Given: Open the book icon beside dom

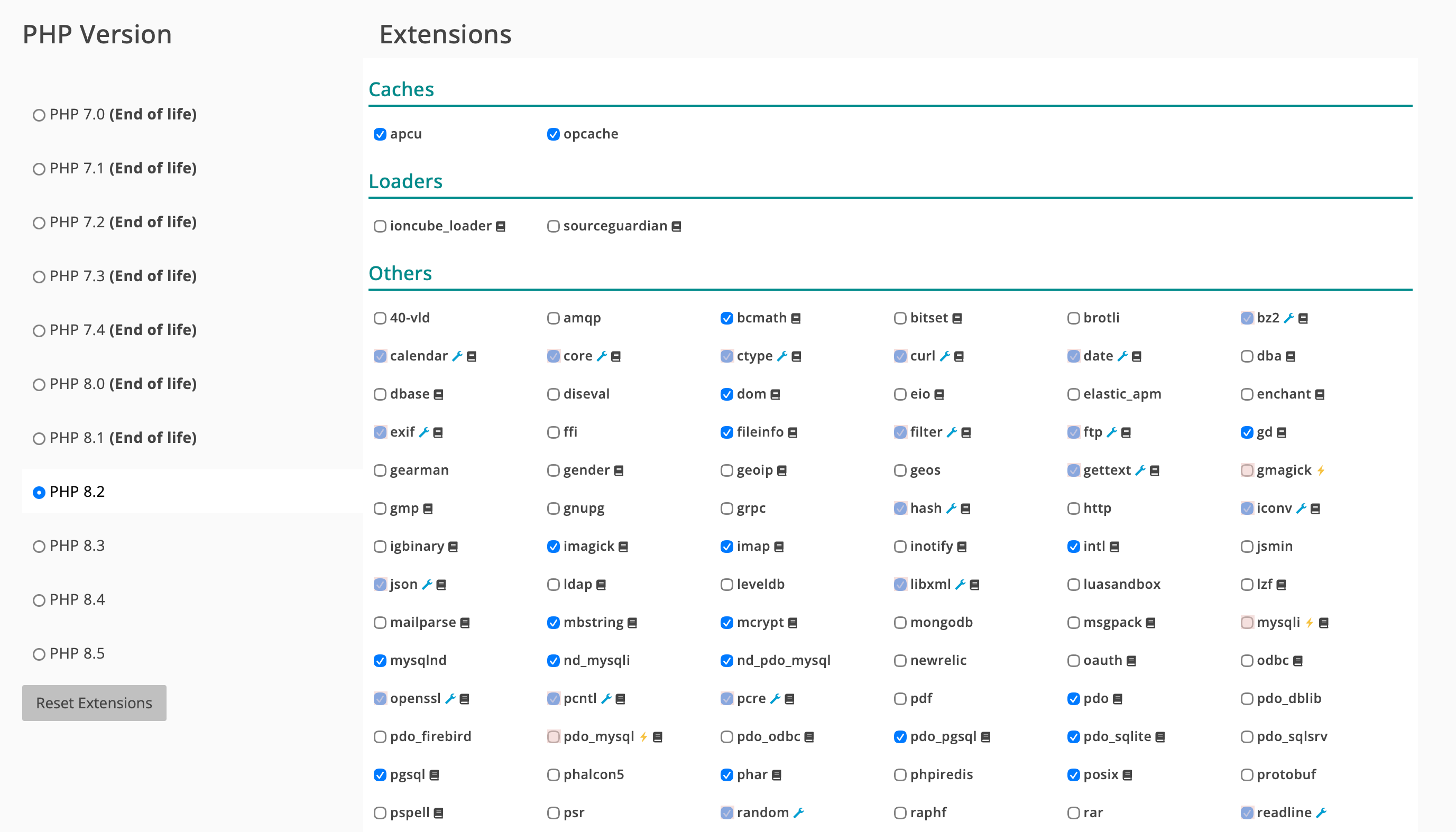Looking at the screenshot, I should click(775, 395).
